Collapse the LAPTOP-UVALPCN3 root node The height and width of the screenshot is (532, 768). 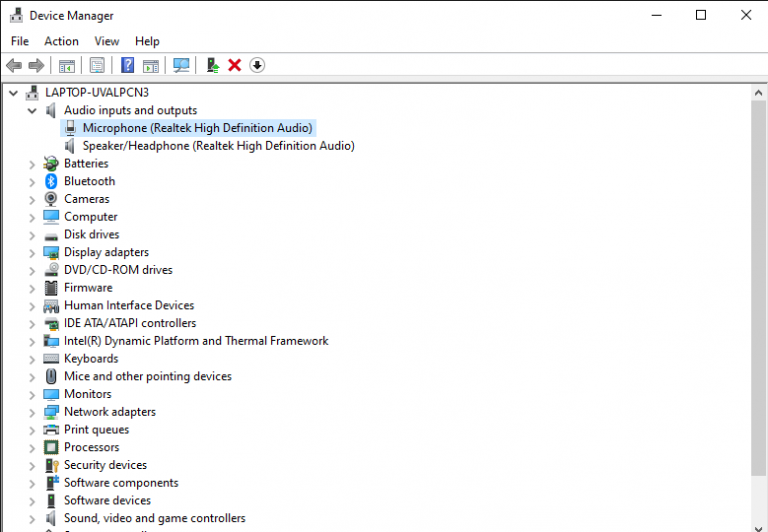13,93
